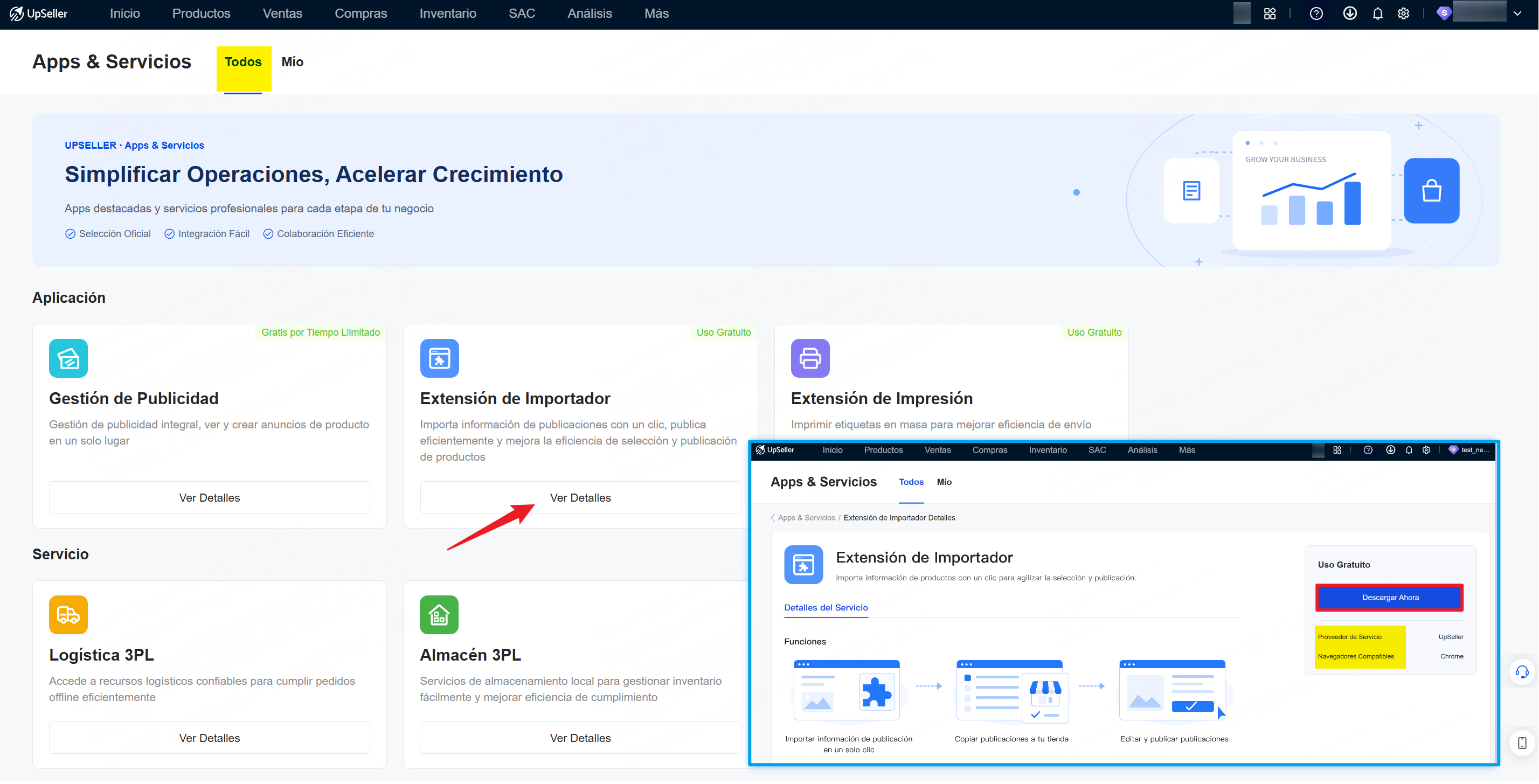Click the Extensión de Impresión printer icon
Screen dimensions: 1539x784
click(x=810, y=358)
